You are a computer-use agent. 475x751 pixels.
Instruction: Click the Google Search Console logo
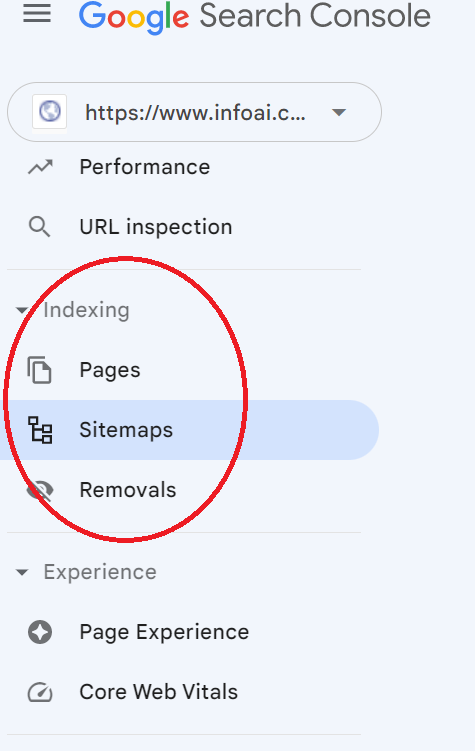255,16
